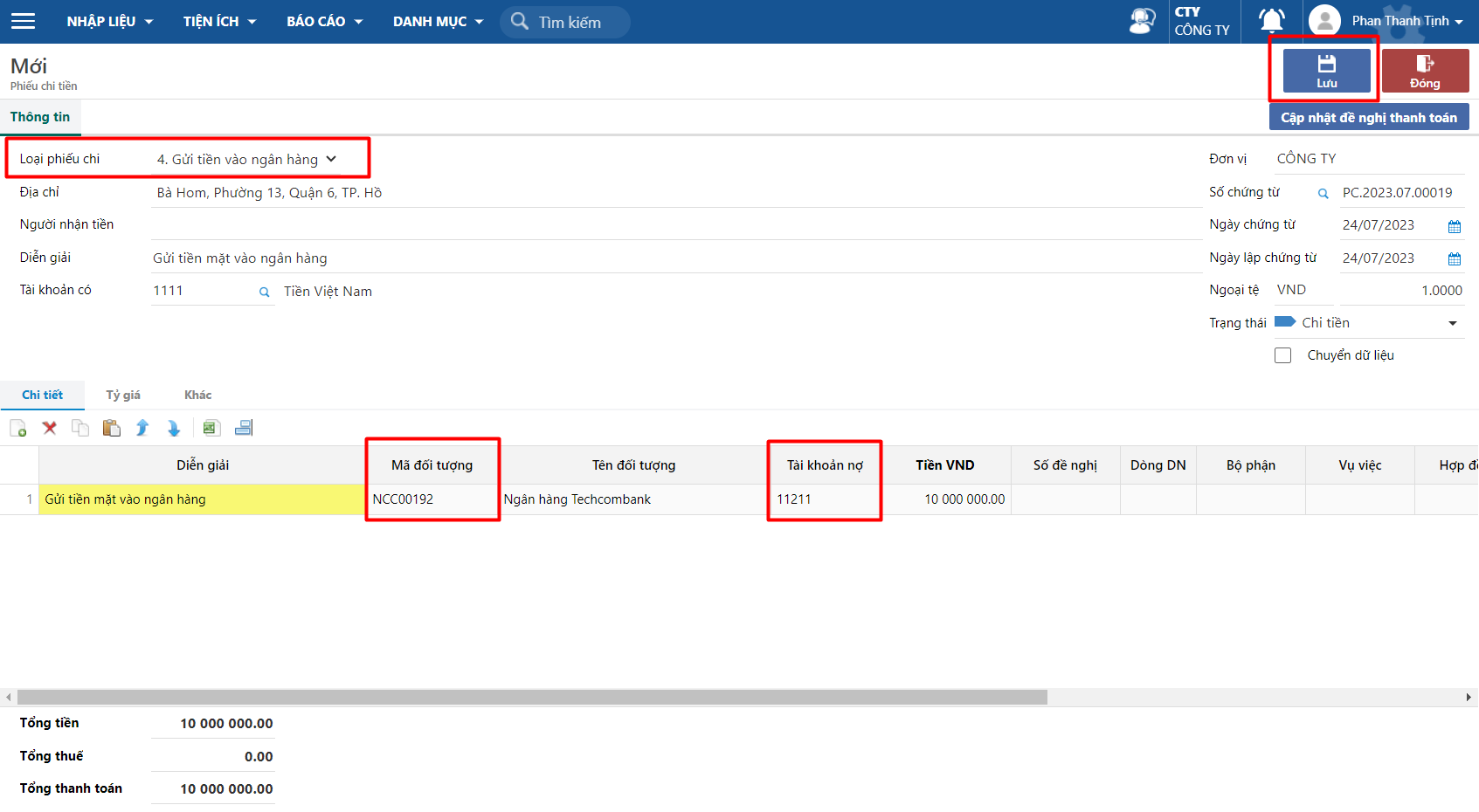Open the customer support headset icon
1479x812 pixels.
tap(1142, 21)
